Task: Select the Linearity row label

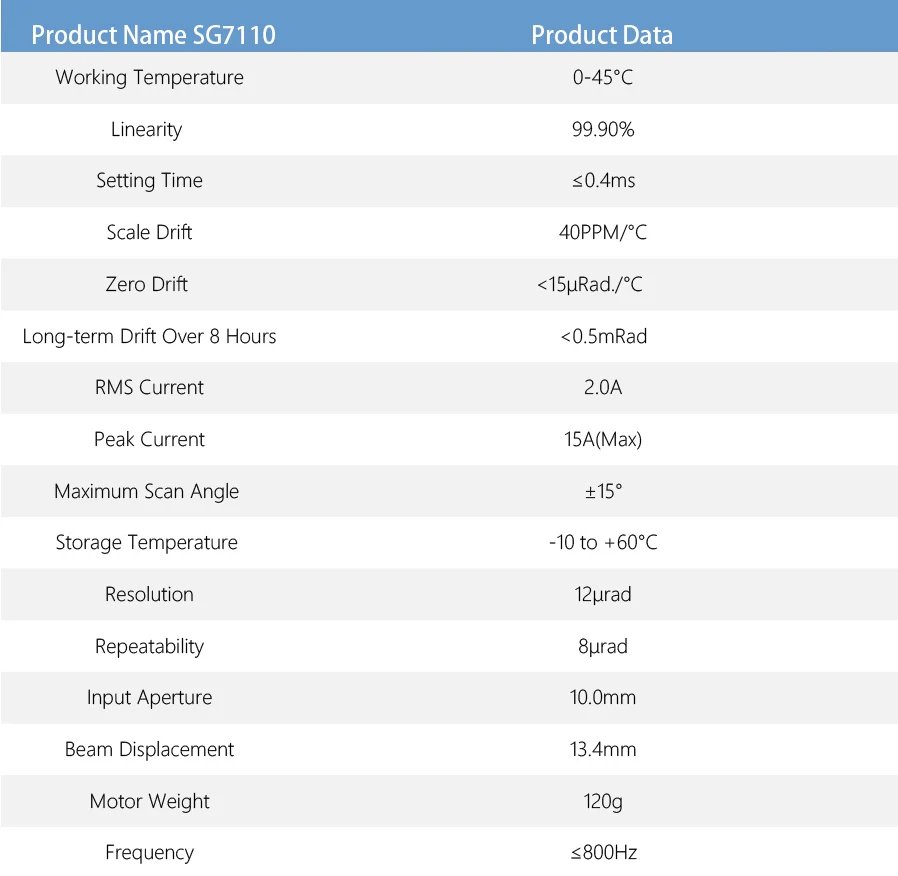Action: pos(147,130)
